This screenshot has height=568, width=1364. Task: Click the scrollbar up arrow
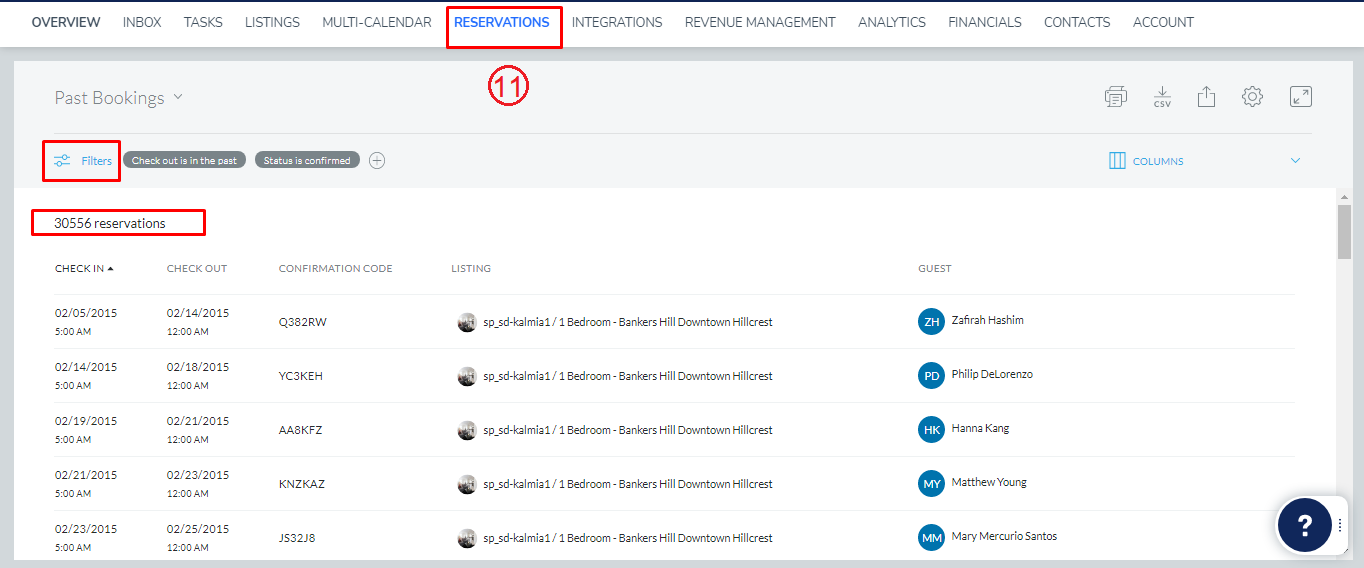pos(1344,197)
